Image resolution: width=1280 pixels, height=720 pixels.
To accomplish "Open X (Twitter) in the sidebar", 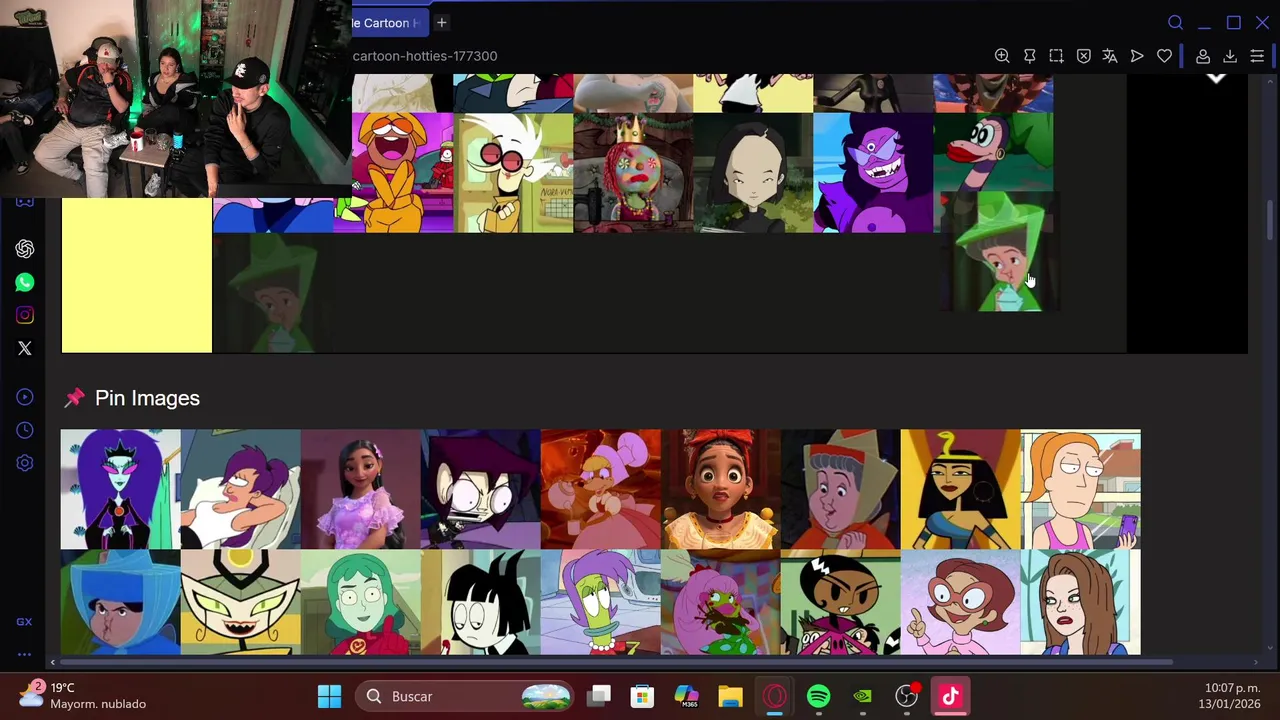I will [x=25, y=348].
